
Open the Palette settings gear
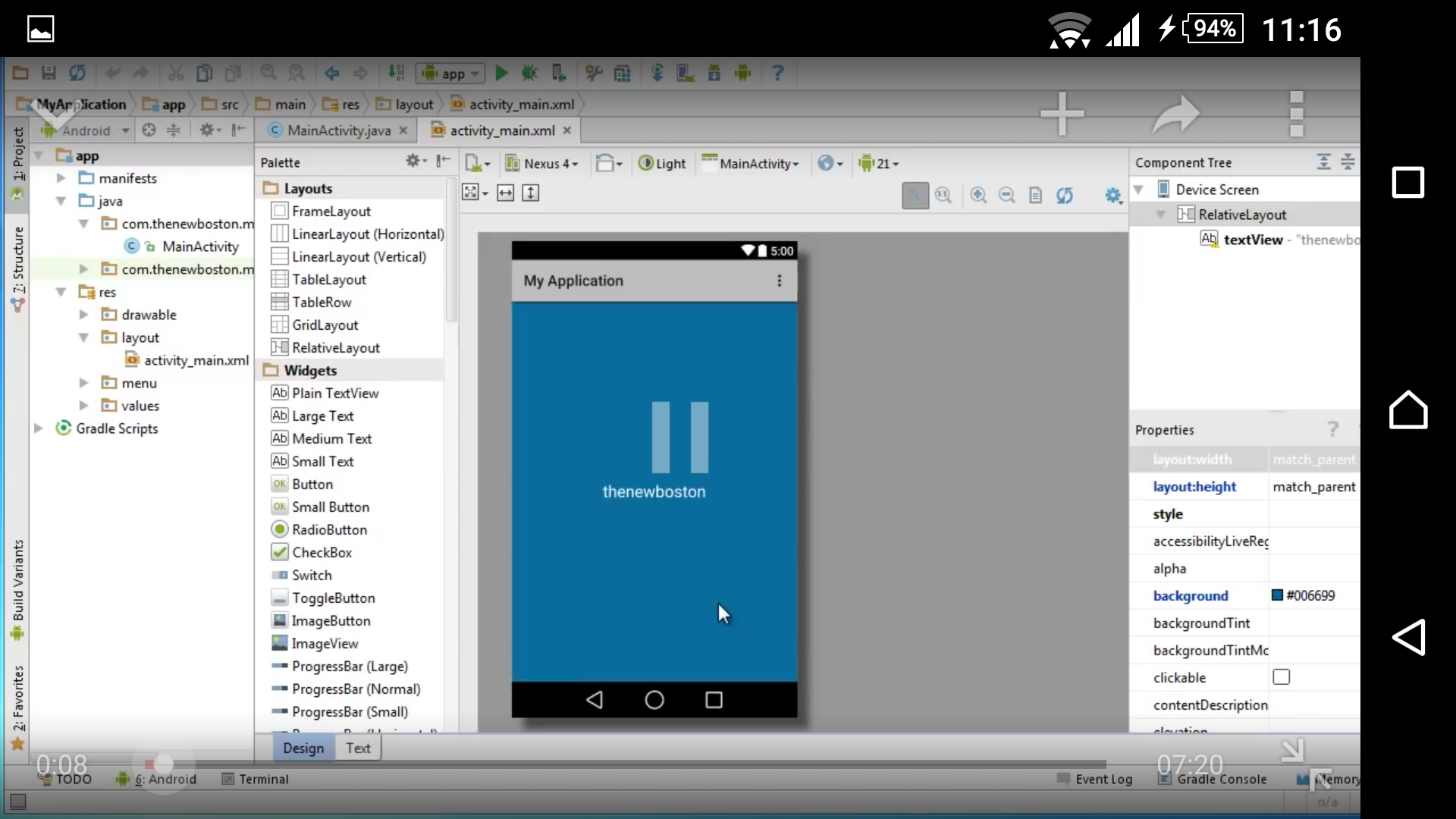coord(415,161)
